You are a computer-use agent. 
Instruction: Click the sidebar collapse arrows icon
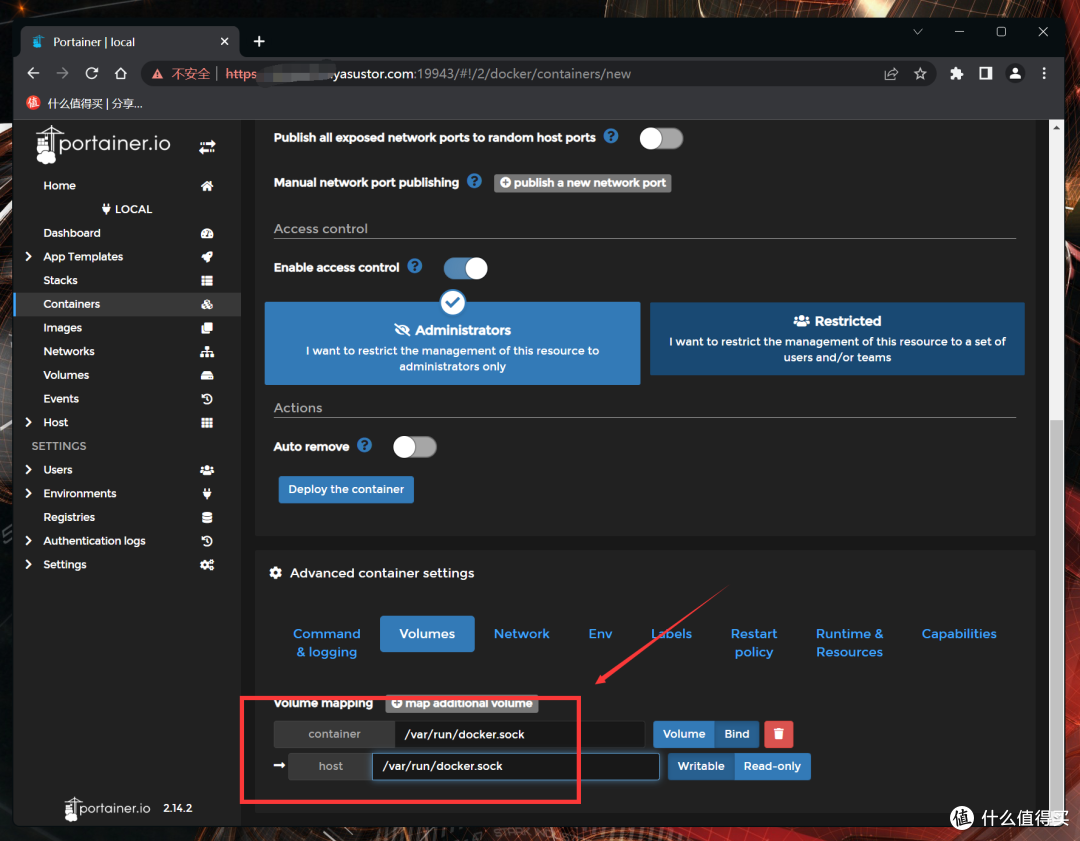[x=207, y=146]
